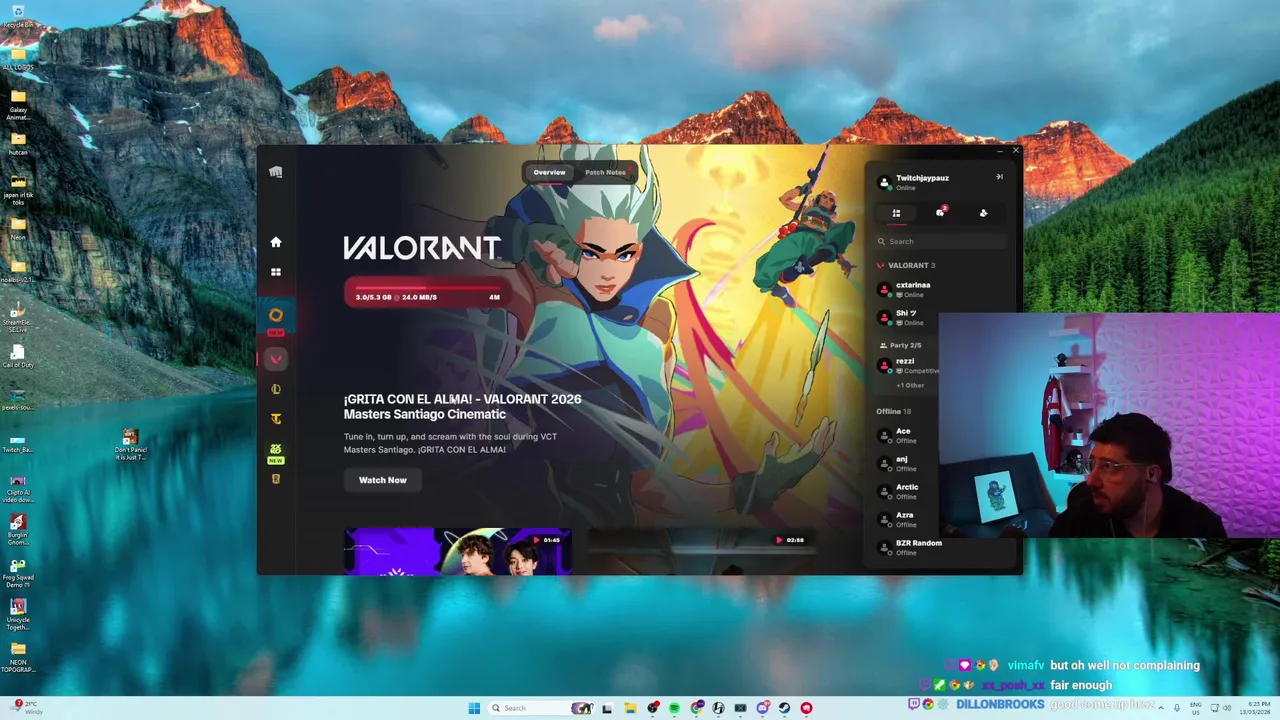This screenshot has height=720, width=1280.
Task: Go to the Home icon in sidebar
Action: point(276,242)
